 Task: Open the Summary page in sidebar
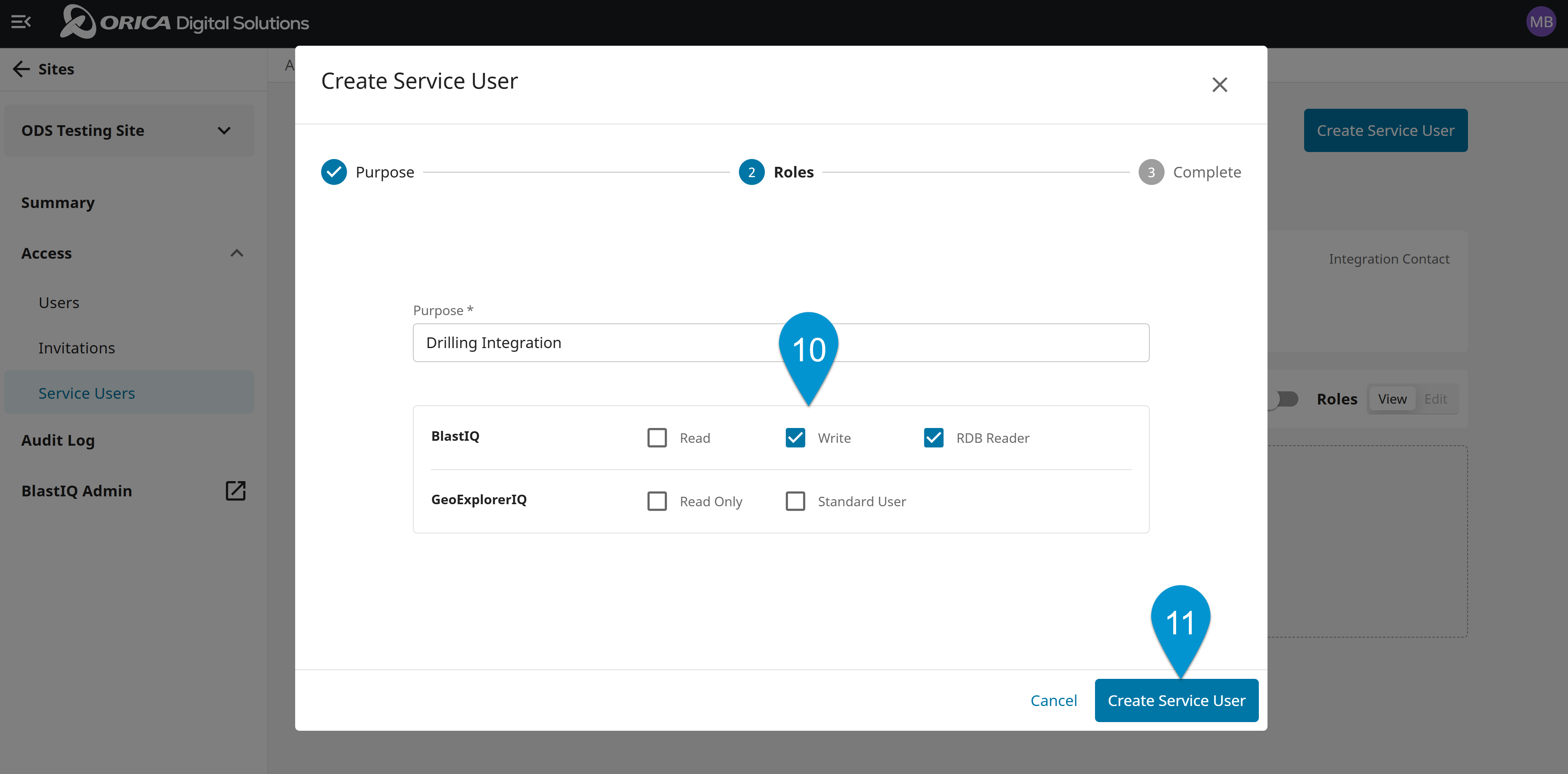tap(58, 203)
